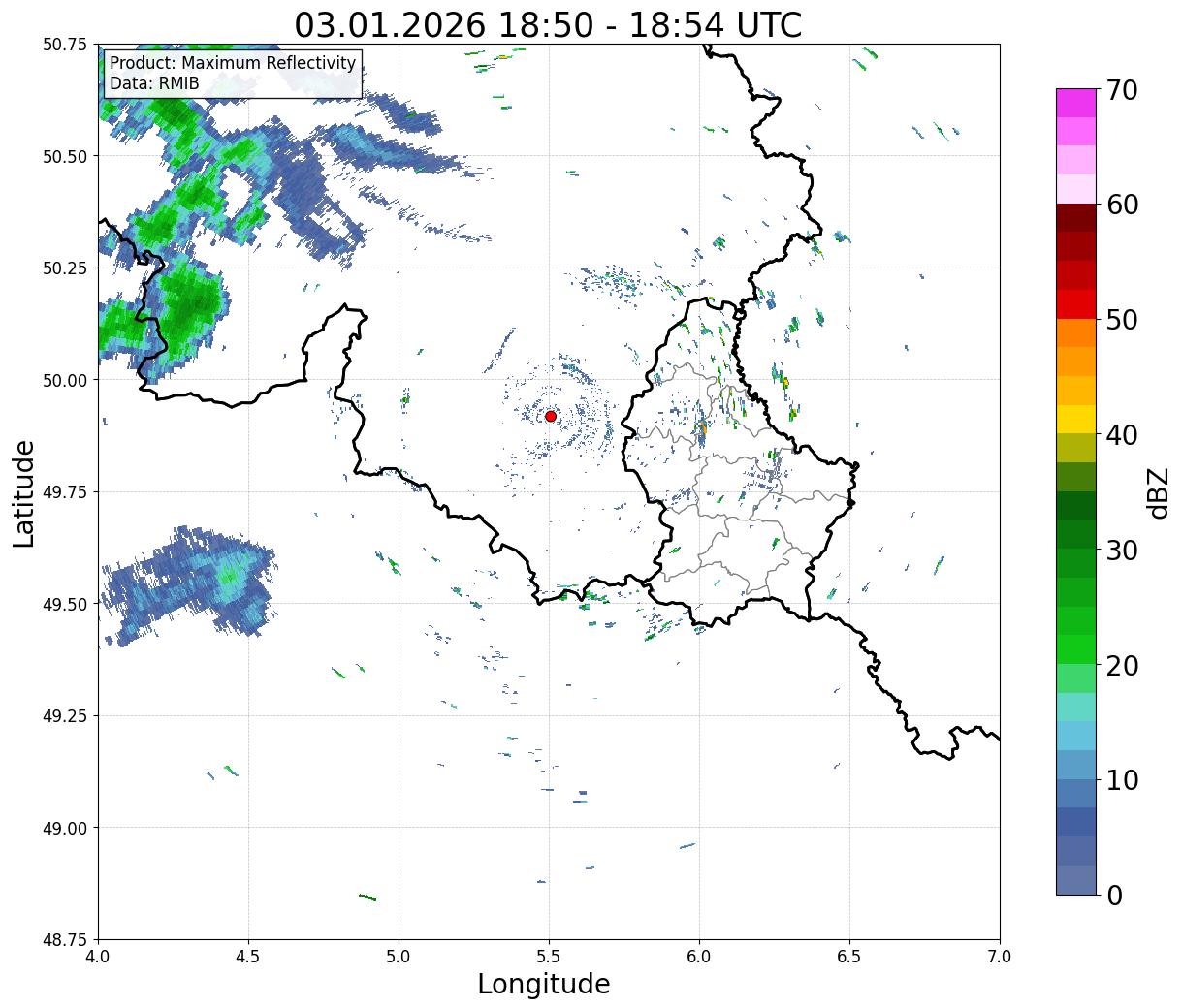Screen dimensions: 1182x1008
Task: Click the latitude tick label 50.75
Action: (65, 45)
